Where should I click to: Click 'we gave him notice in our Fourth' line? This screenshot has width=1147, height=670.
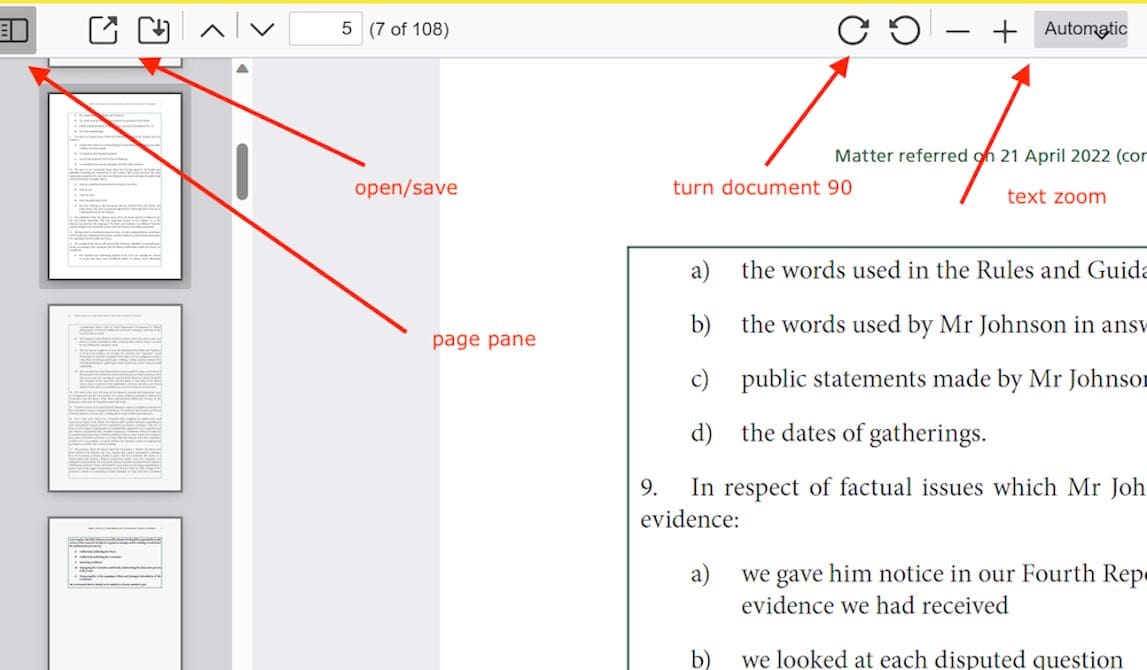point(944,573)
